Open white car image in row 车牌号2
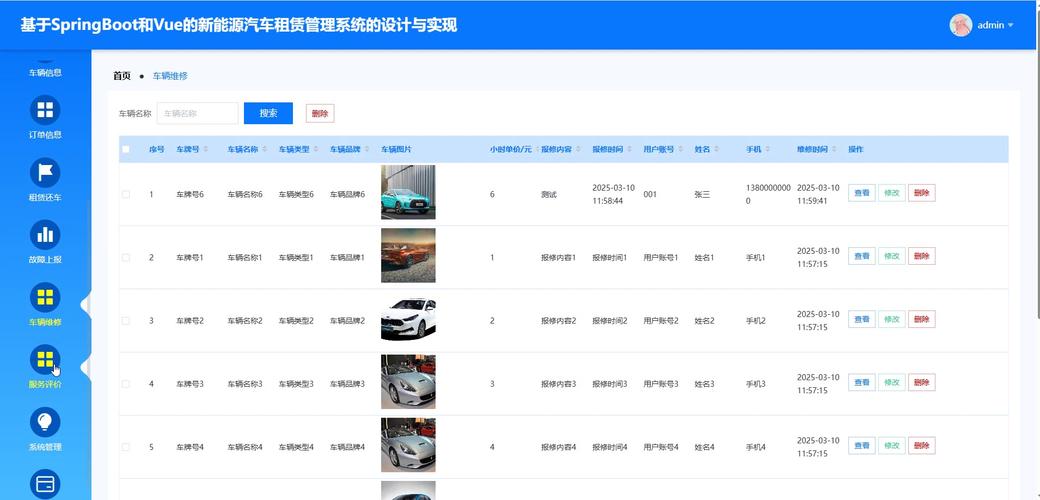 tap(408, 319)
